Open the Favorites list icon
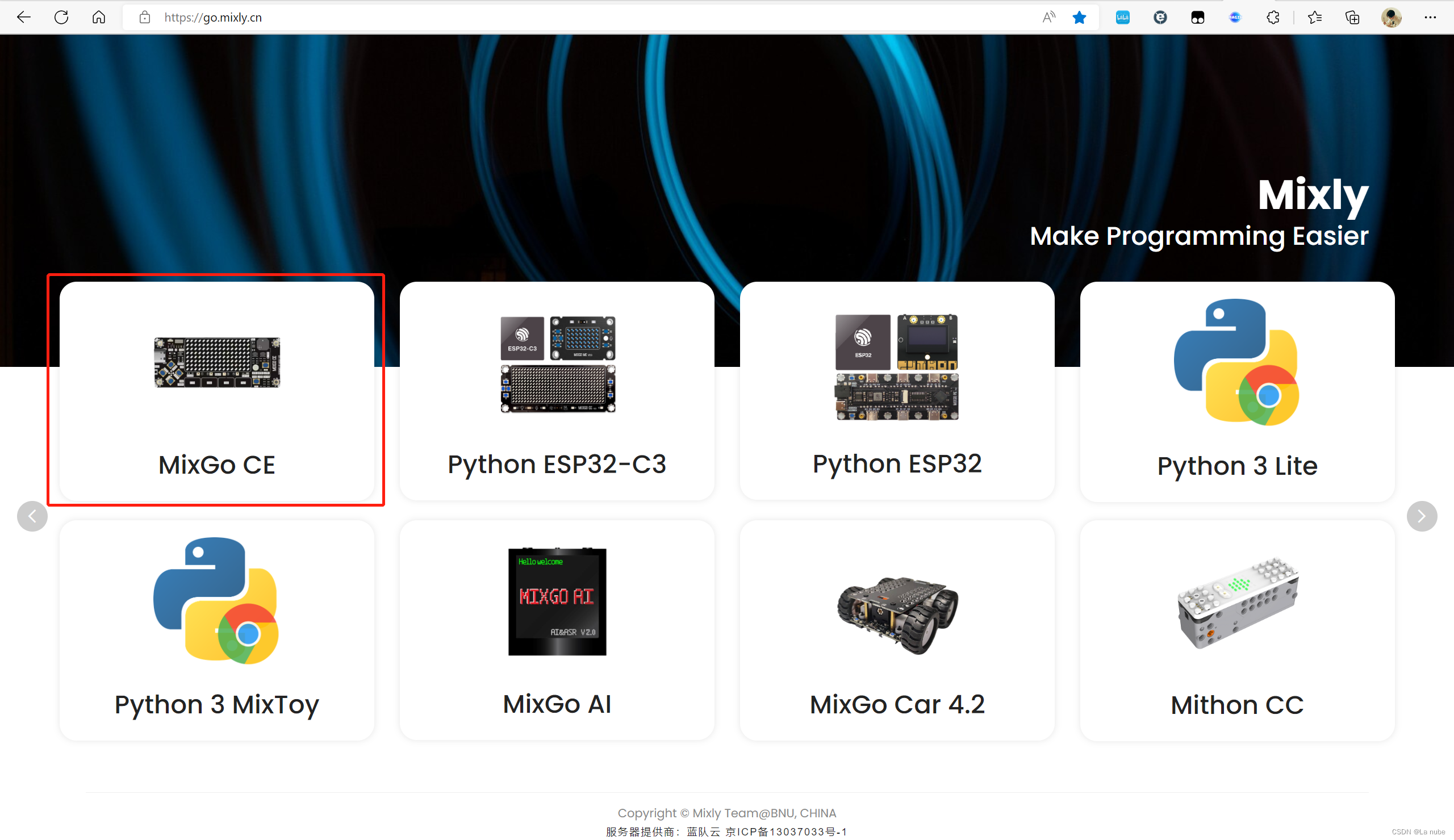Viewport: 1454px width, 840px height. pyautogui.click(x=1315, y=16)
